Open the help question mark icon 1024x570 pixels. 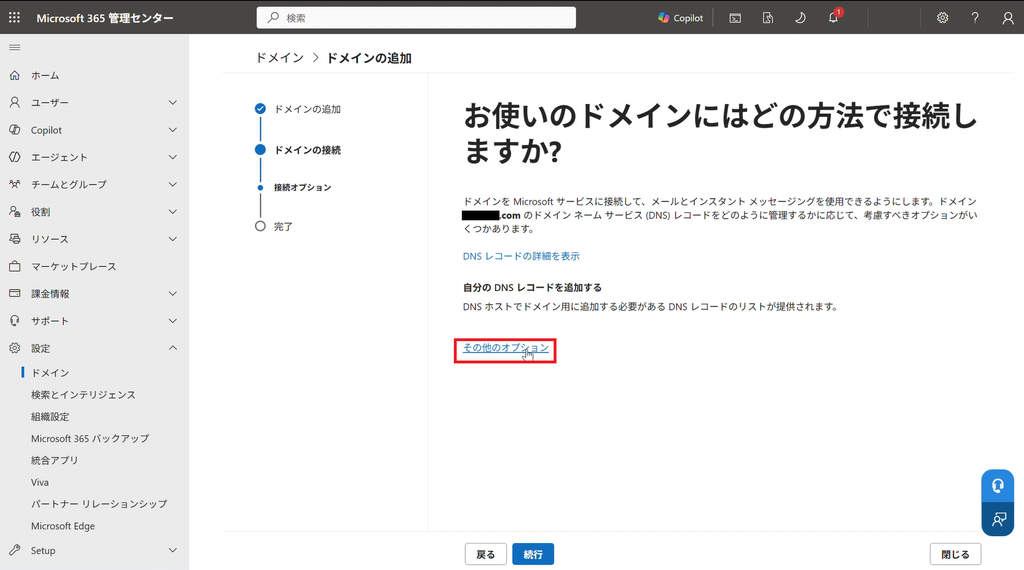(x=975, y=18)
